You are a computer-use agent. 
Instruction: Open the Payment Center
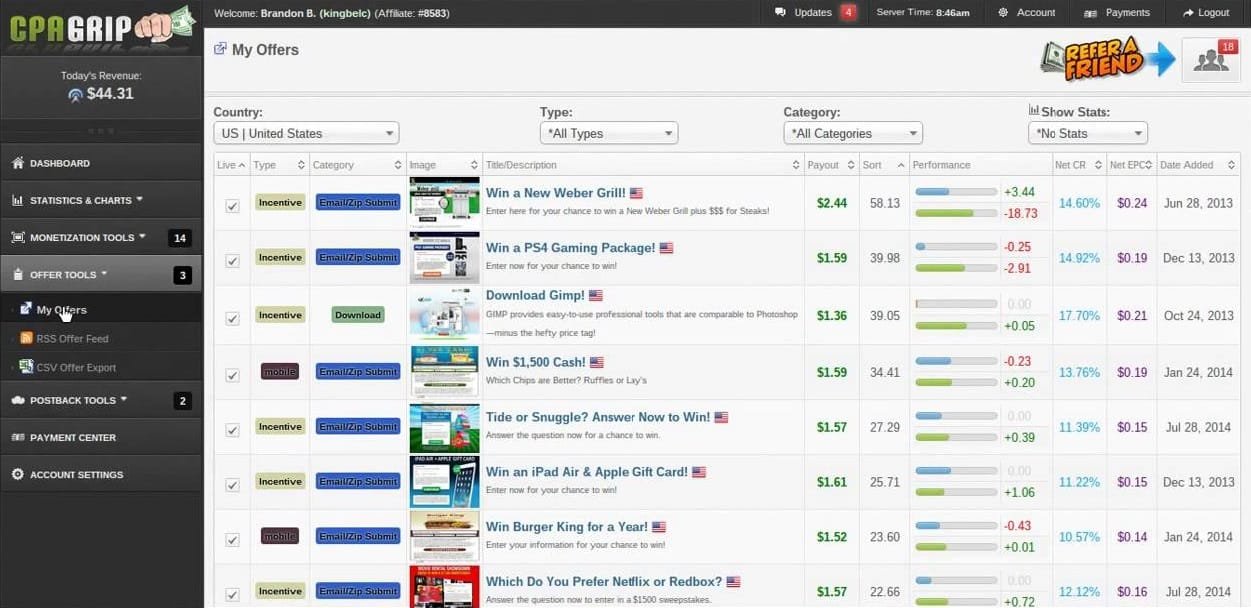(70, 437)
